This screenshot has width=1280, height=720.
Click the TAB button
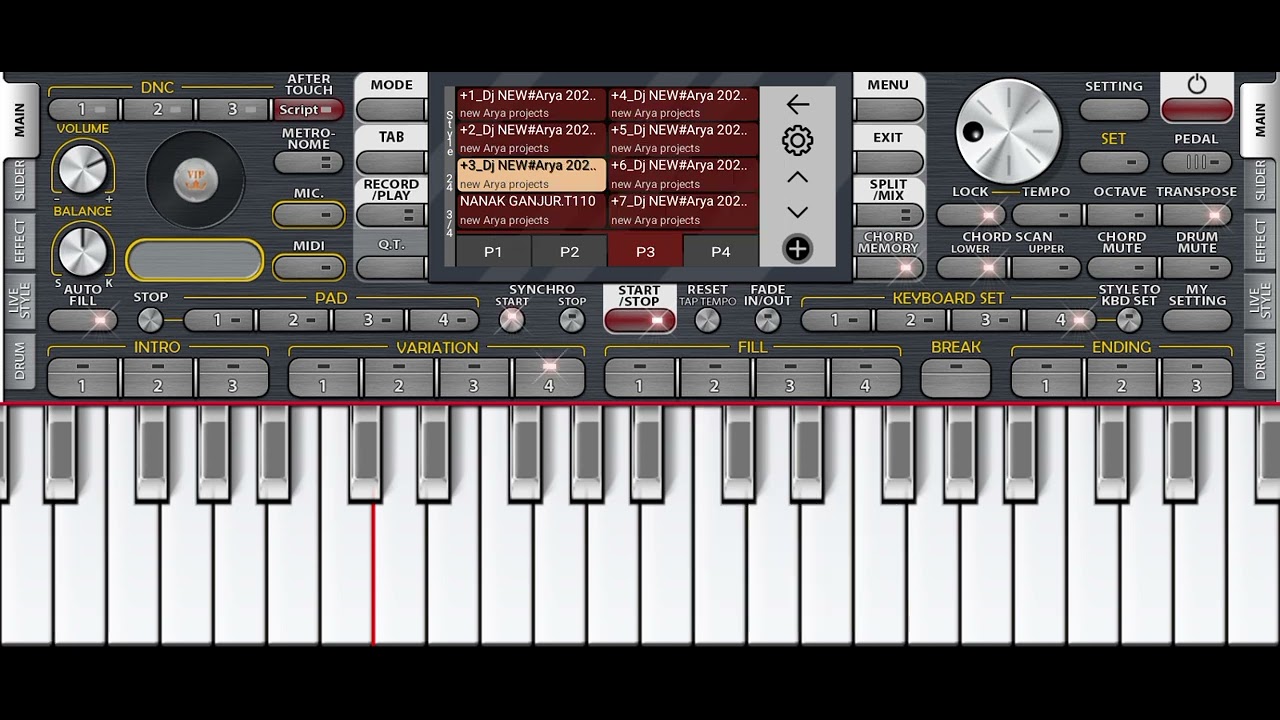391,162
